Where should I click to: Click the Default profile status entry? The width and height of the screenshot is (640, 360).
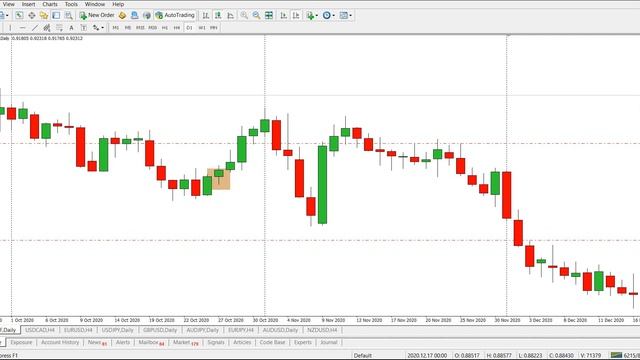point(362,356)
